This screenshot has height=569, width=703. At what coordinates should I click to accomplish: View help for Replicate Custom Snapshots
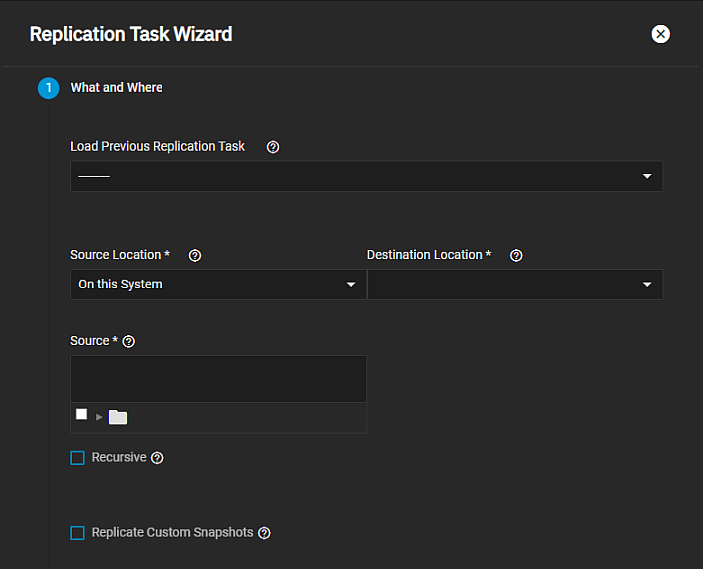click(264, 533)
